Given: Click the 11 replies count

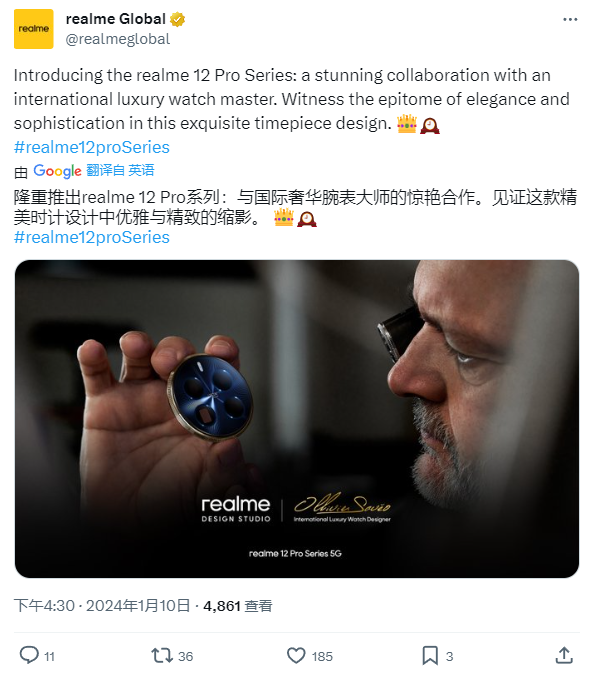Looking at the screenshot, I should point(50,657).
